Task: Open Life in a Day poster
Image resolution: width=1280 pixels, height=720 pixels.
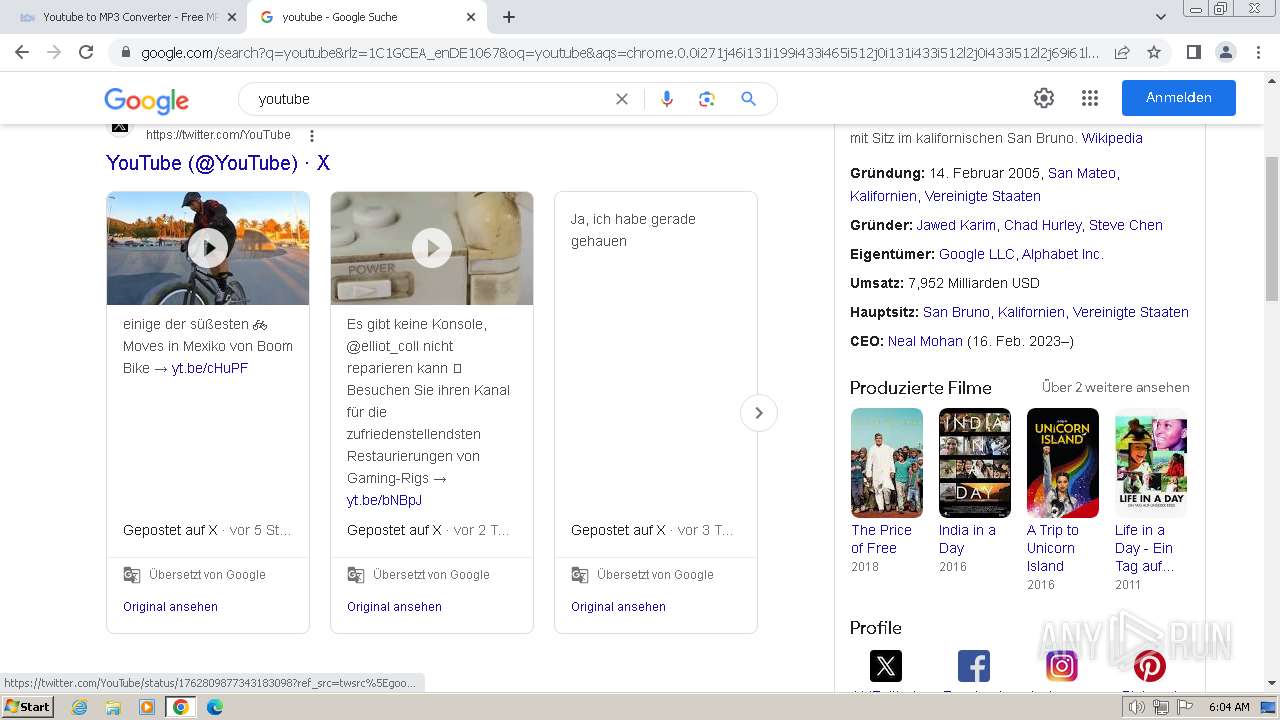Action: tap(1151, 462)
